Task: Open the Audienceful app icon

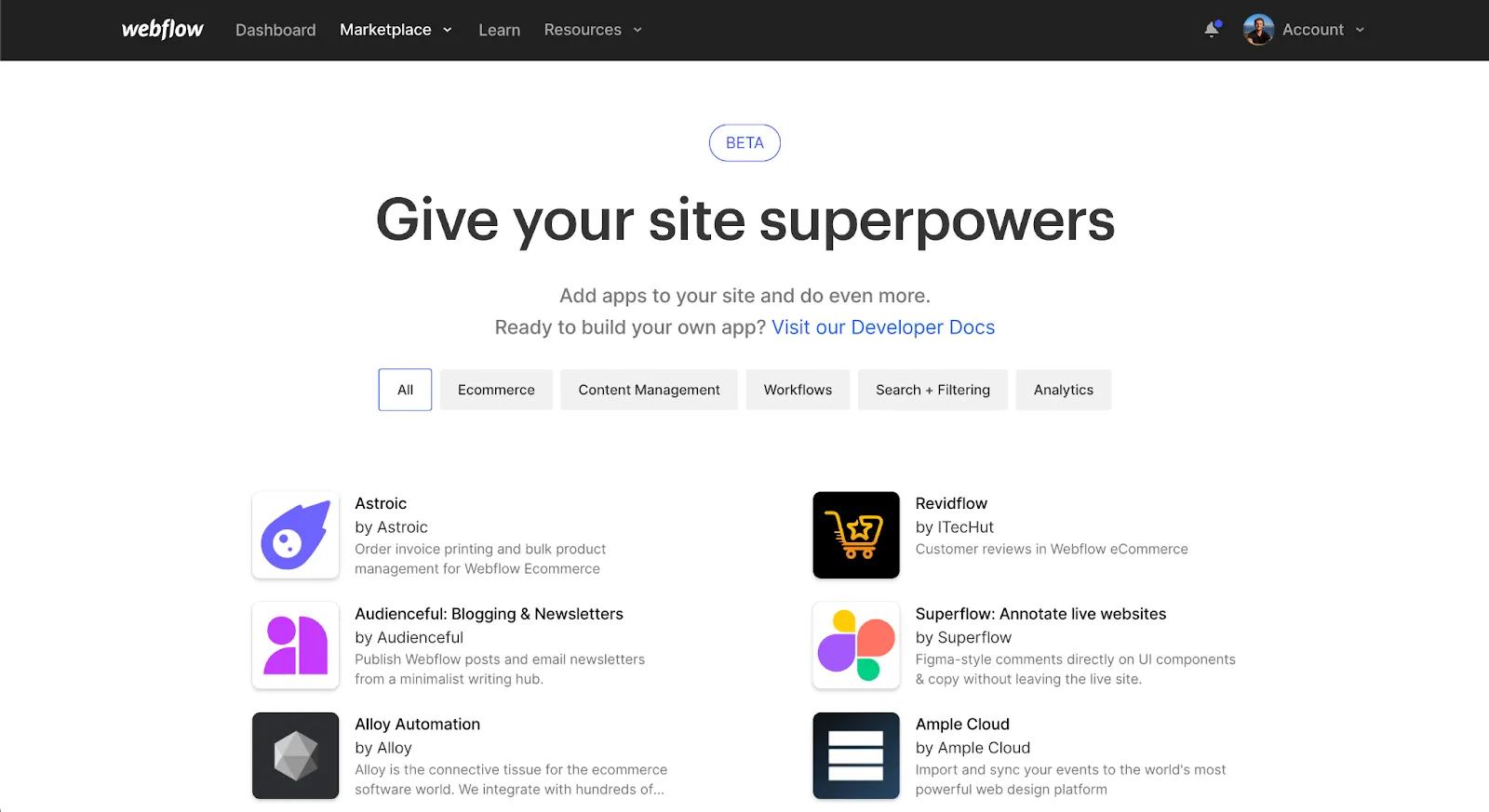Action: click(x=296, y=646)
